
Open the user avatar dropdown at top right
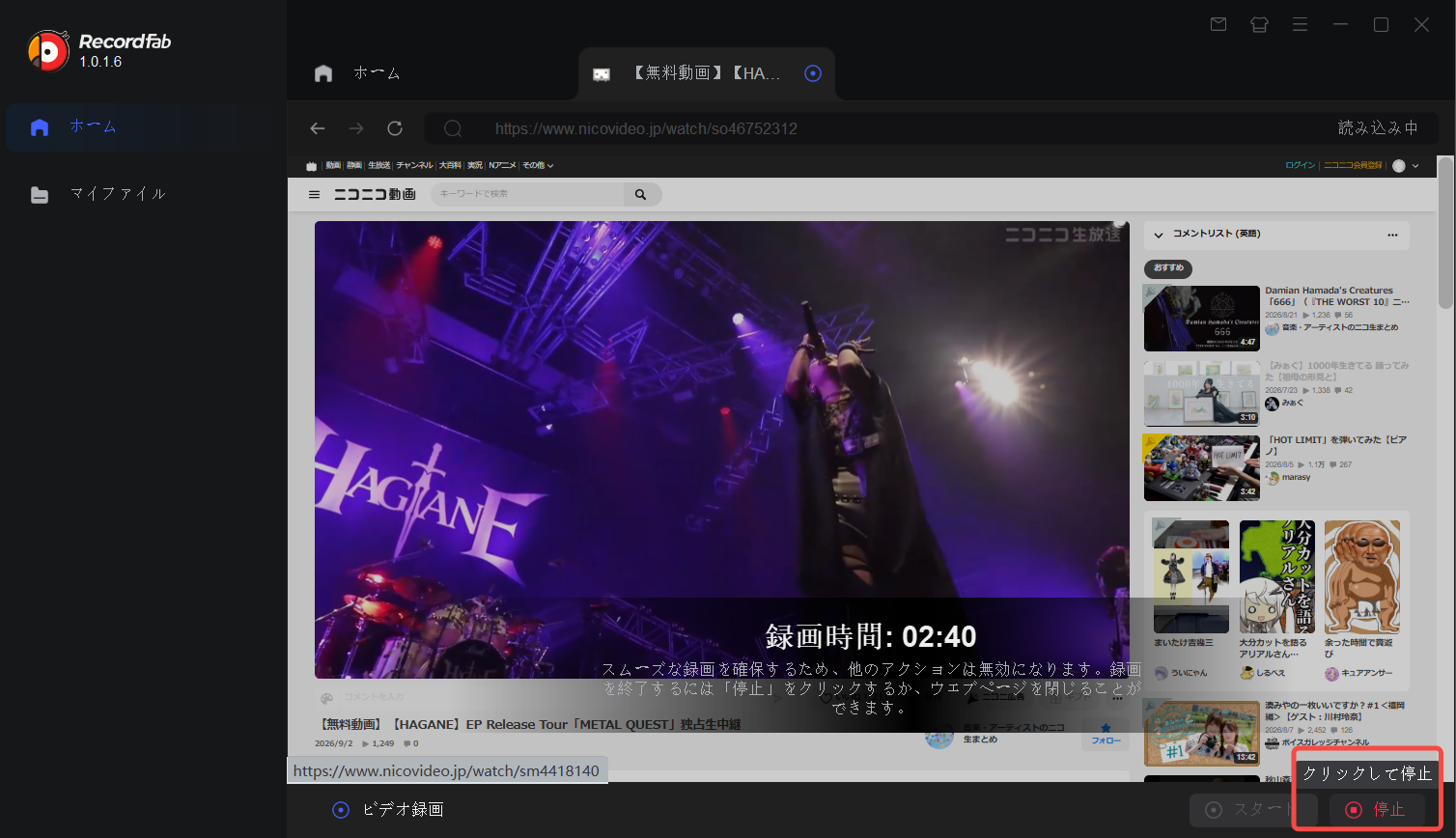[1406, 166]
